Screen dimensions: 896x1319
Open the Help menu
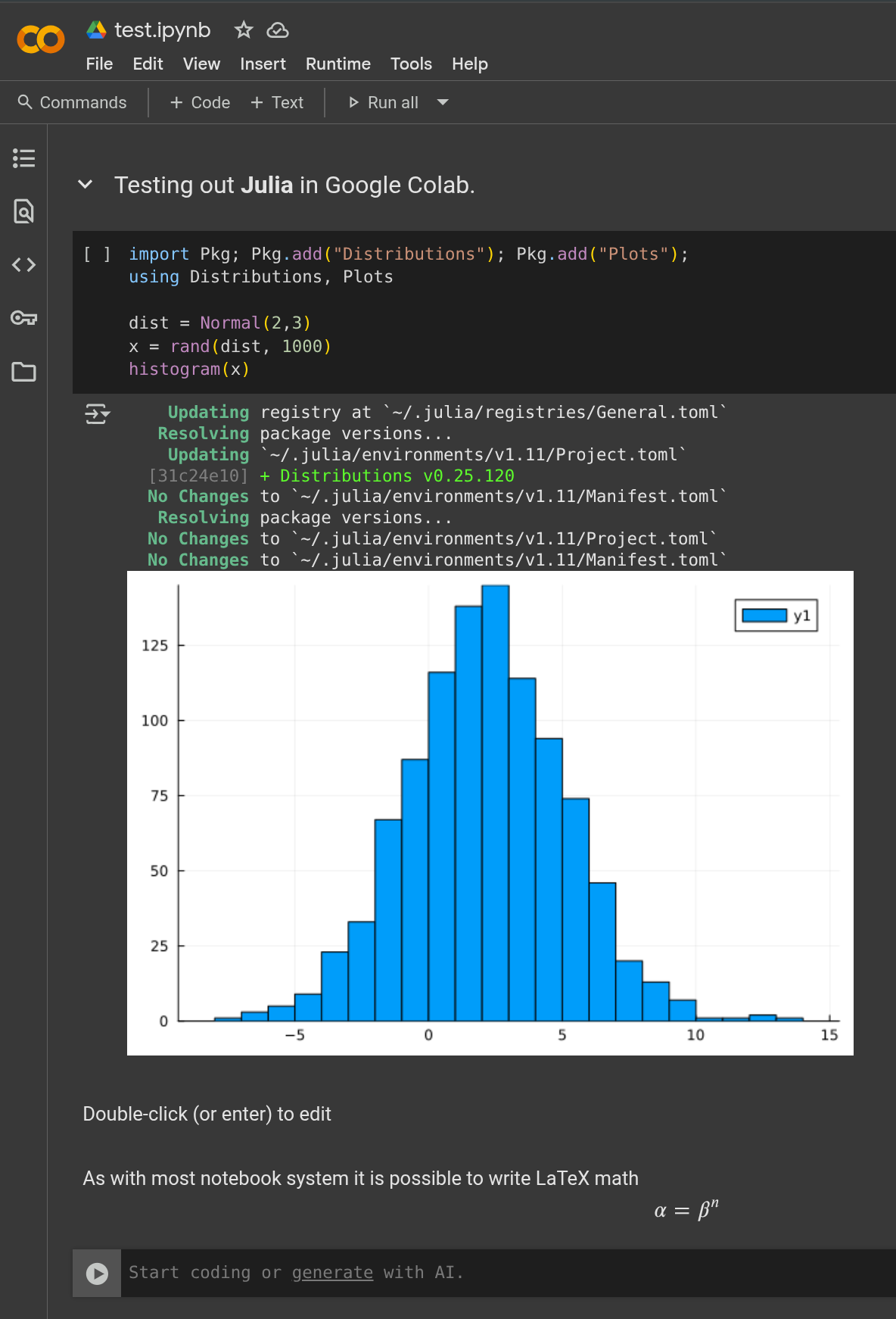470,64
